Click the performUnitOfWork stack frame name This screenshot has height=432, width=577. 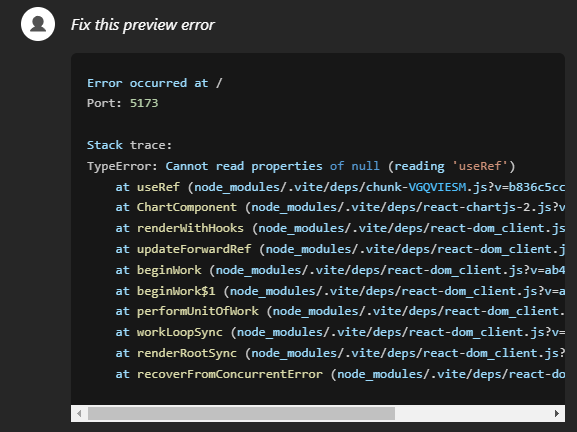point(198,311)
